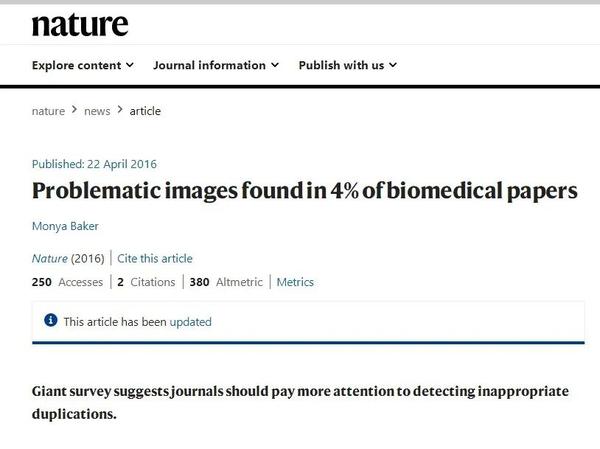
Task: Open the Journal information dropdown
Action: click(x=216, y=66)
